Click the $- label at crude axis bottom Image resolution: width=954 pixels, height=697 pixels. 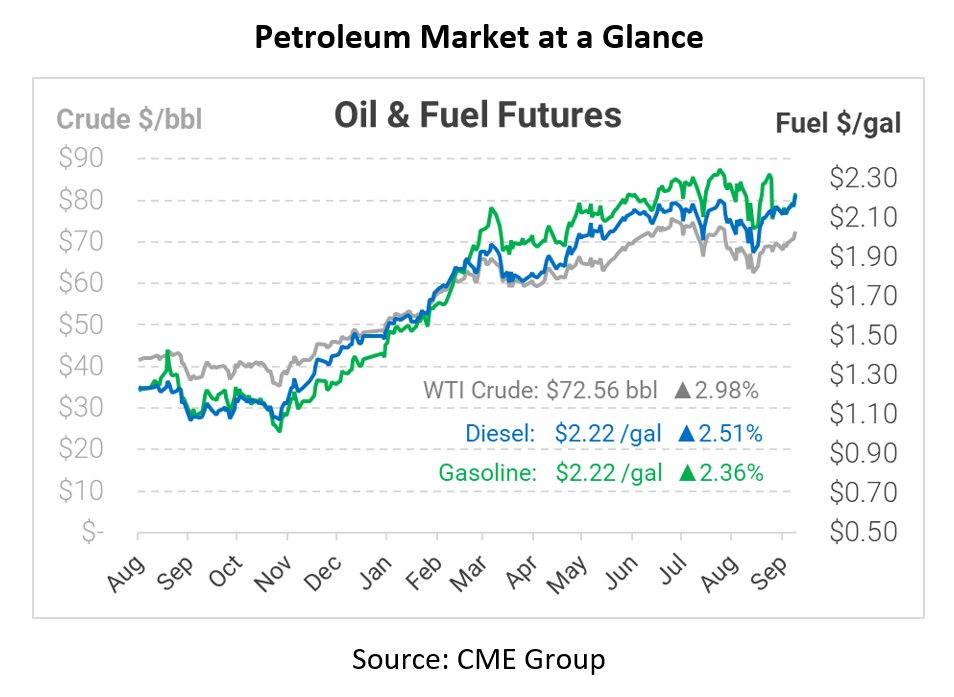(91, 532)
